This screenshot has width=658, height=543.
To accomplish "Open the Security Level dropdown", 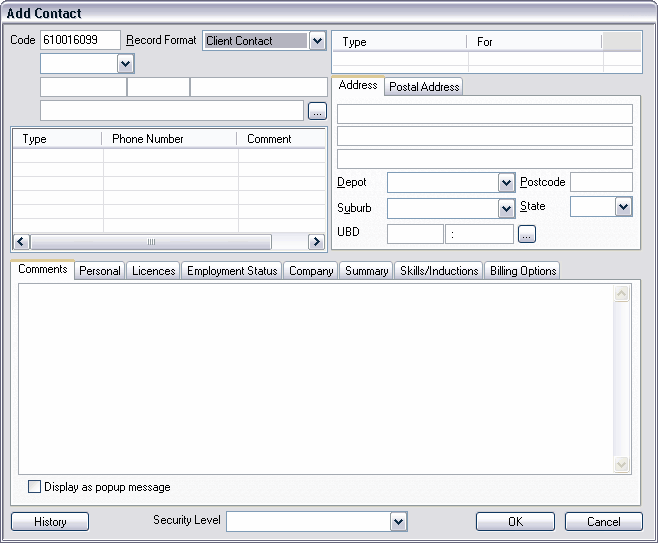I will pos(398,521).
